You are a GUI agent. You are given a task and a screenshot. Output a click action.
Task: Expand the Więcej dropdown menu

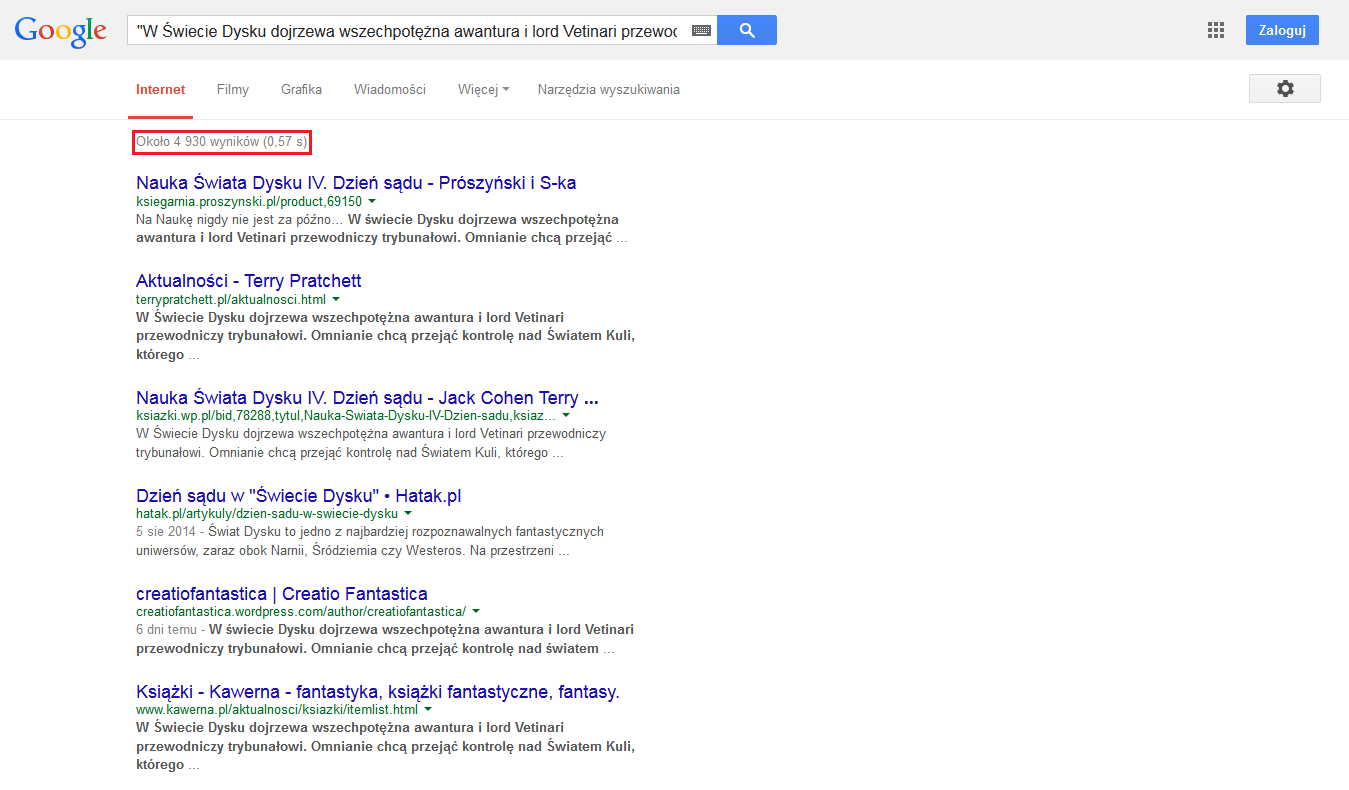(484, 89)
